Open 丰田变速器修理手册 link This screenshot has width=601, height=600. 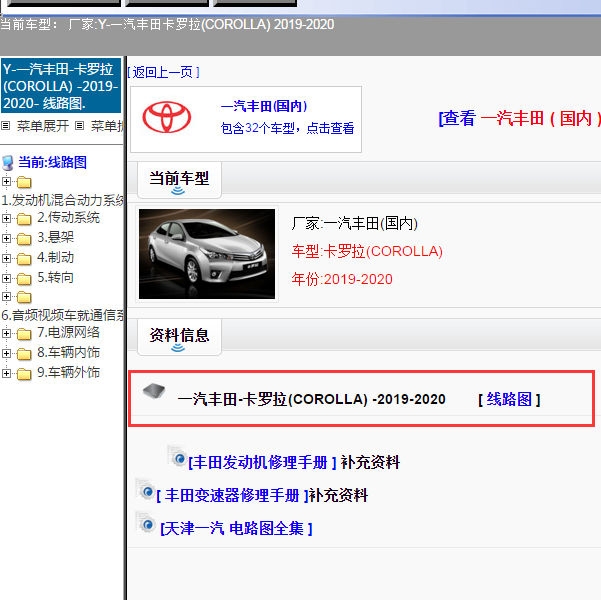(232, 495)
